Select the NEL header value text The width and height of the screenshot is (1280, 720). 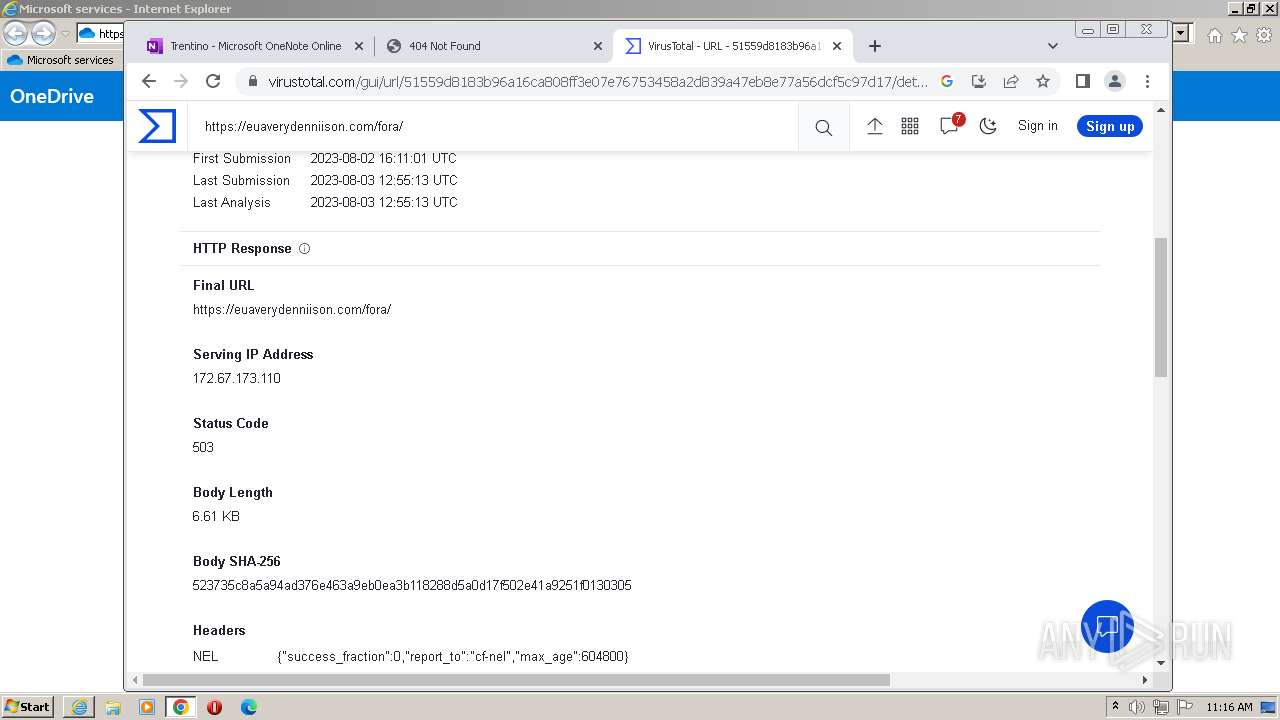tap(453, 657)
